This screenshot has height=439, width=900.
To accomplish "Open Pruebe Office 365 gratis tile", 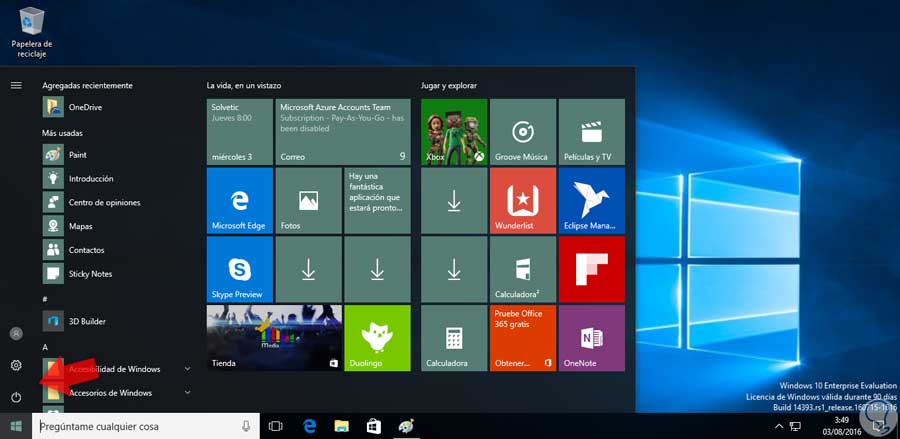I will (523, 339).
